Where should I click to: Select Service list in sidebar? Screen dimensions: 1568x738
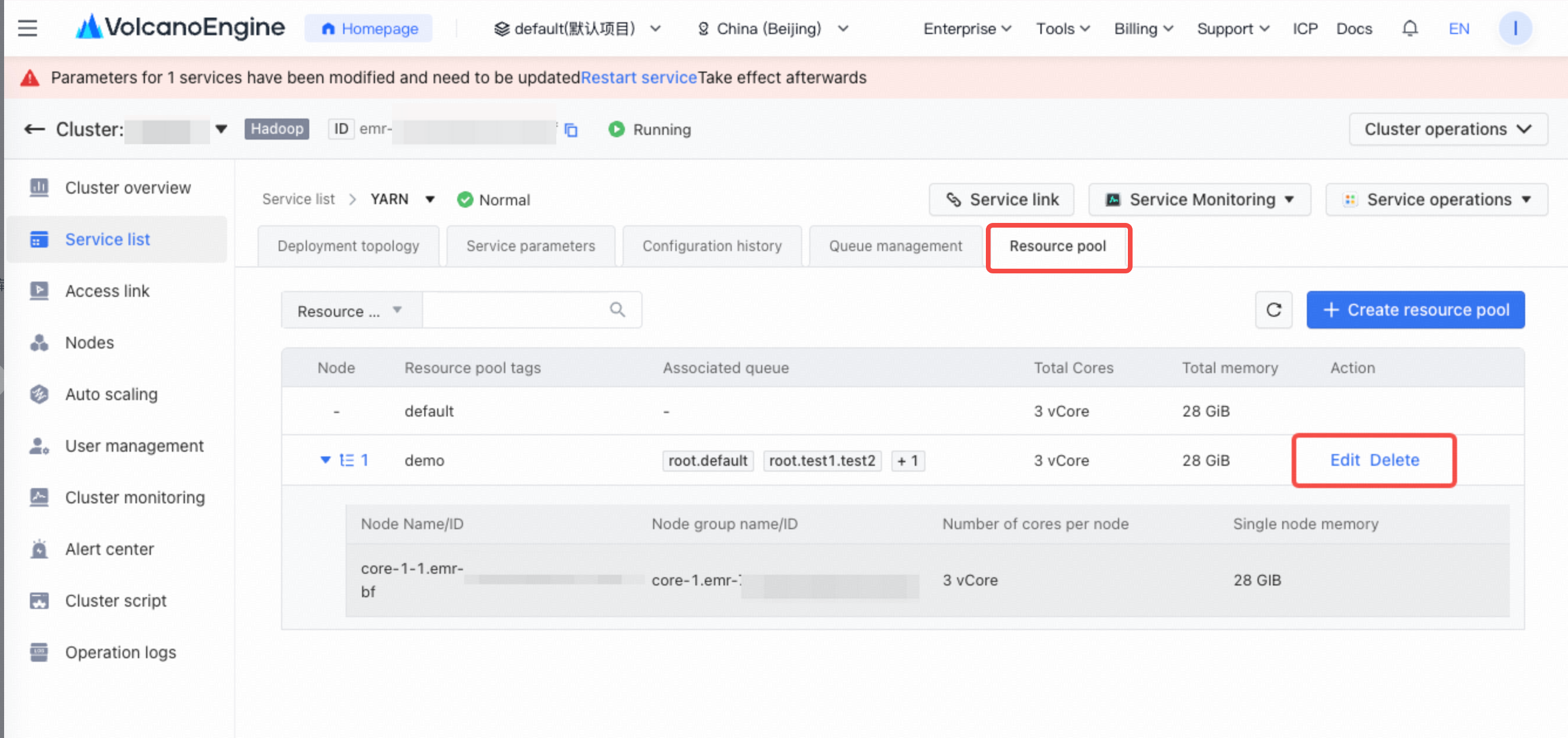116,239
